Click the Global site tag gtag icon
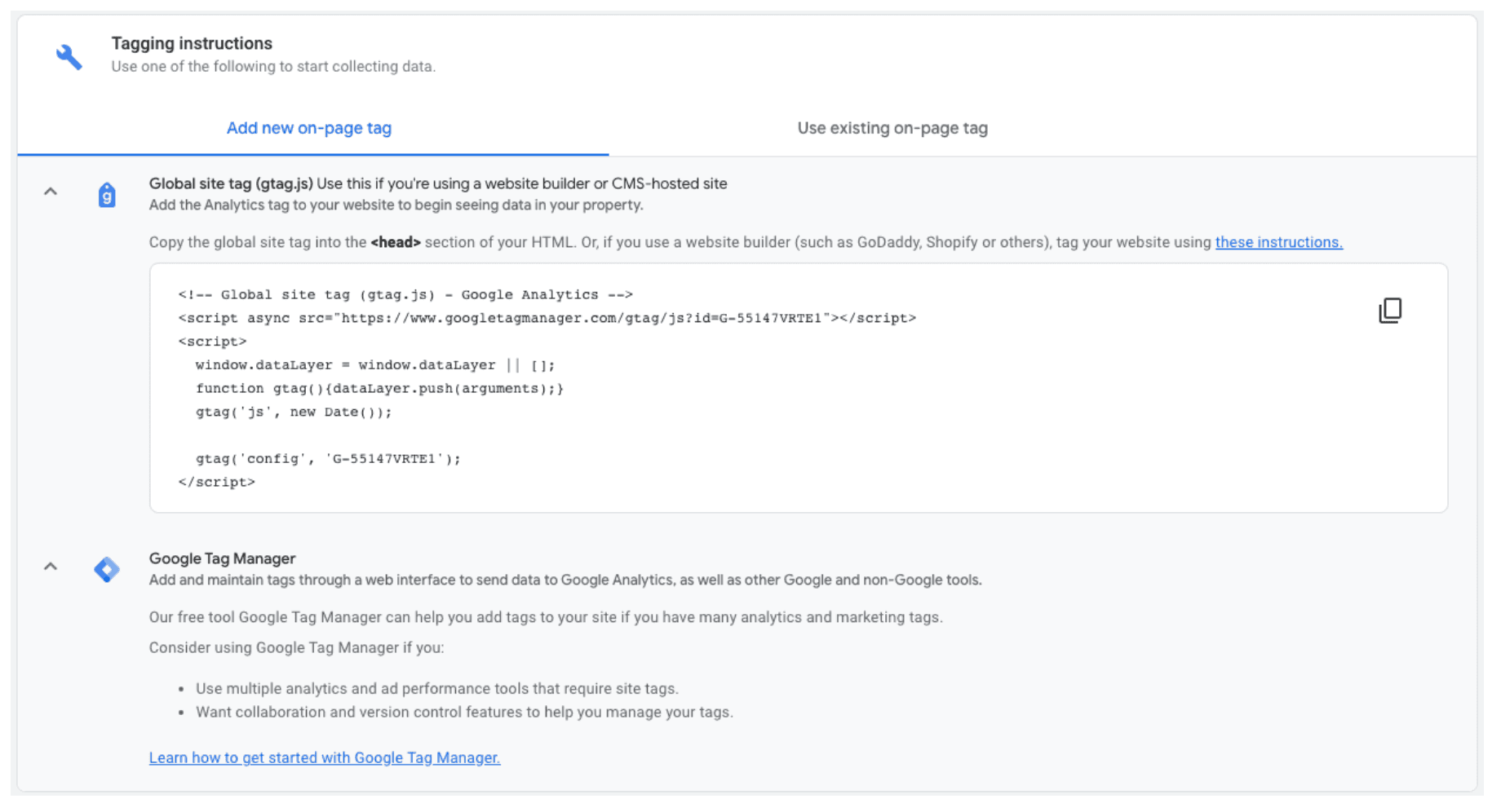The width and height of the screenshot is (1501, 812). coord(107,195)
